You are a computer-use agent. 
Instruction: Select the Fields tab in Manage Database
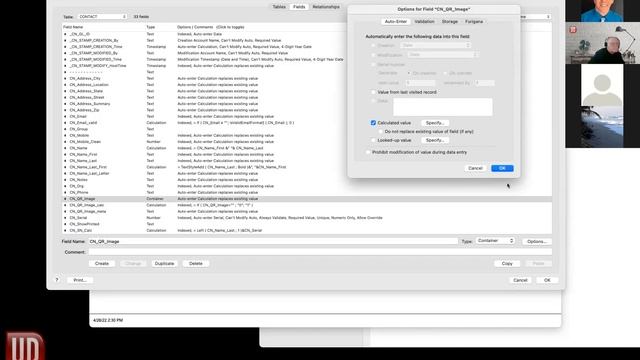point(299,7)
